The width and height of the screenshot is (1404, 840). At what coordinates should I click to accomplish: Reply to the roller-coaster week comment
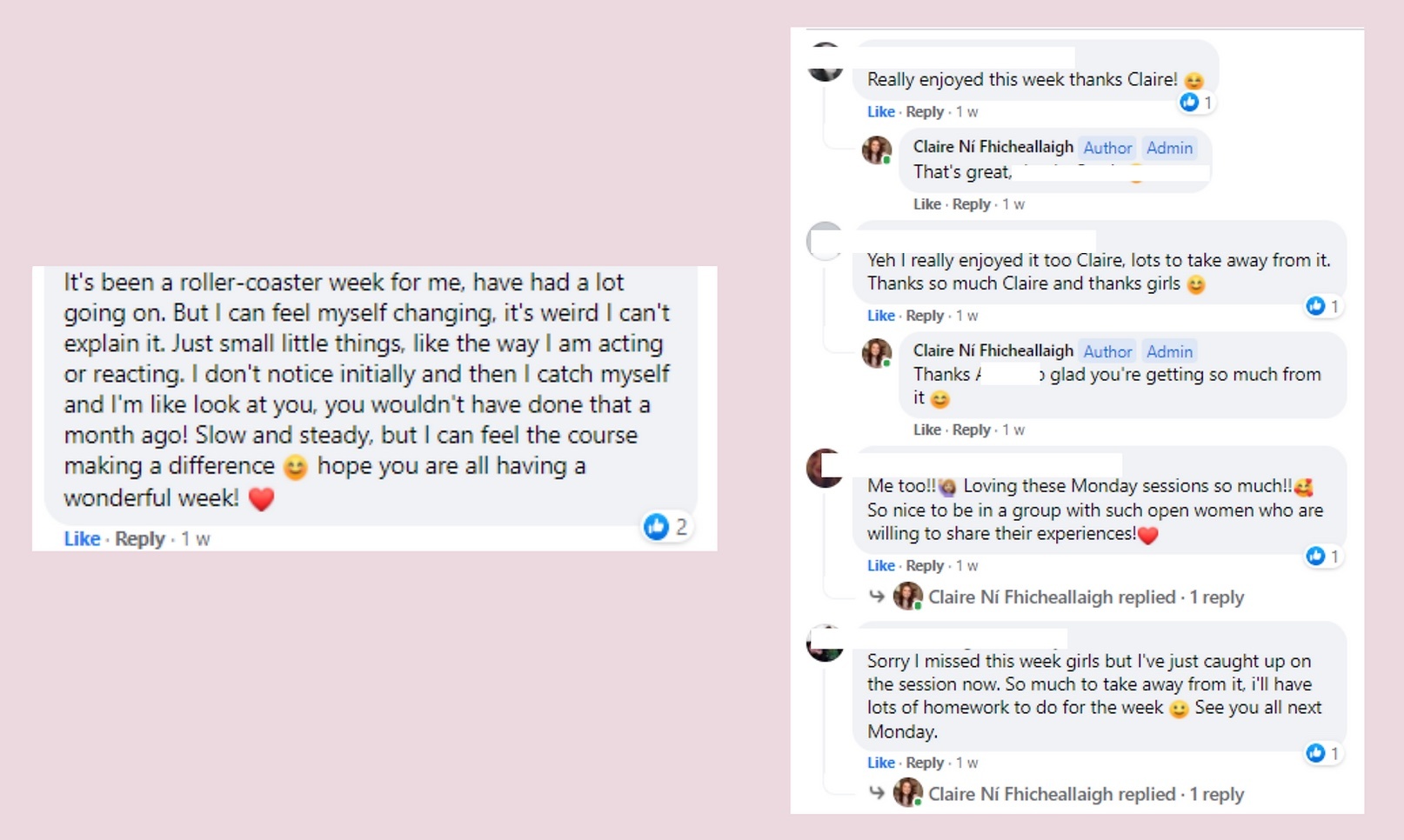coord(140,539)
